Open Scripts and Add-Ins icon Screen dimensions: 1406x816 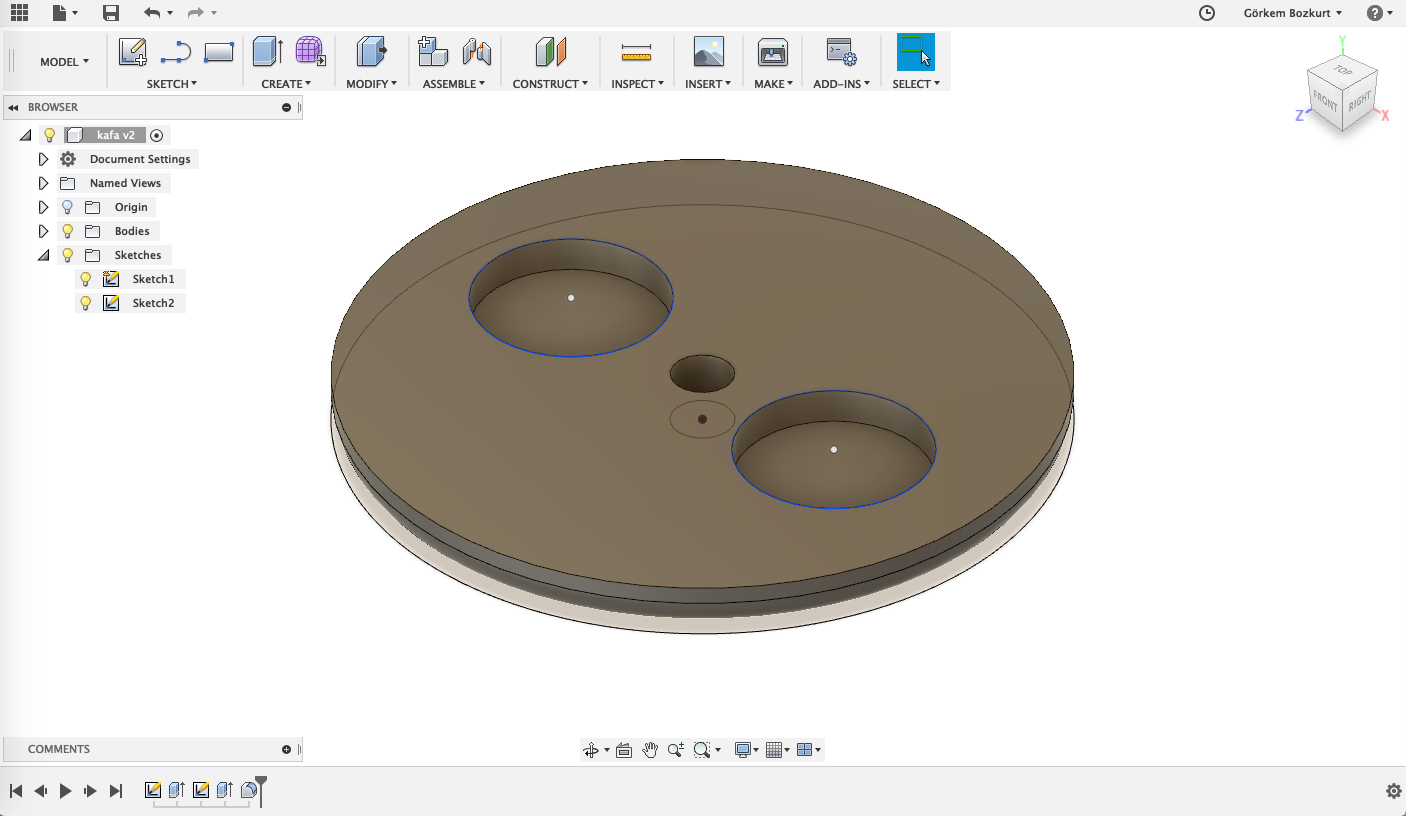coord(841,52)
